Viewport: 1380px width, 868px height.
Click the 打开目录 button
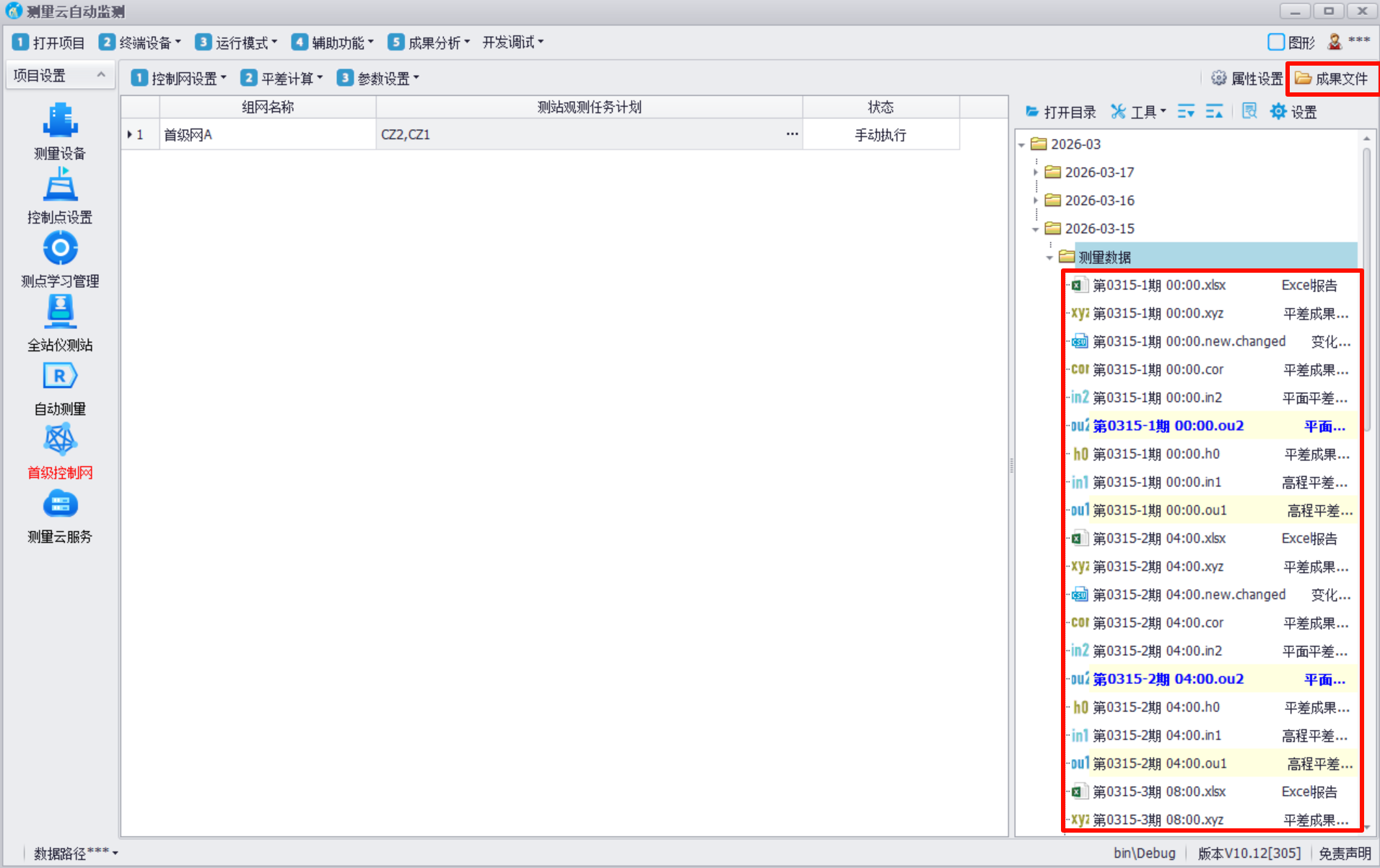tap(1061, 112)
